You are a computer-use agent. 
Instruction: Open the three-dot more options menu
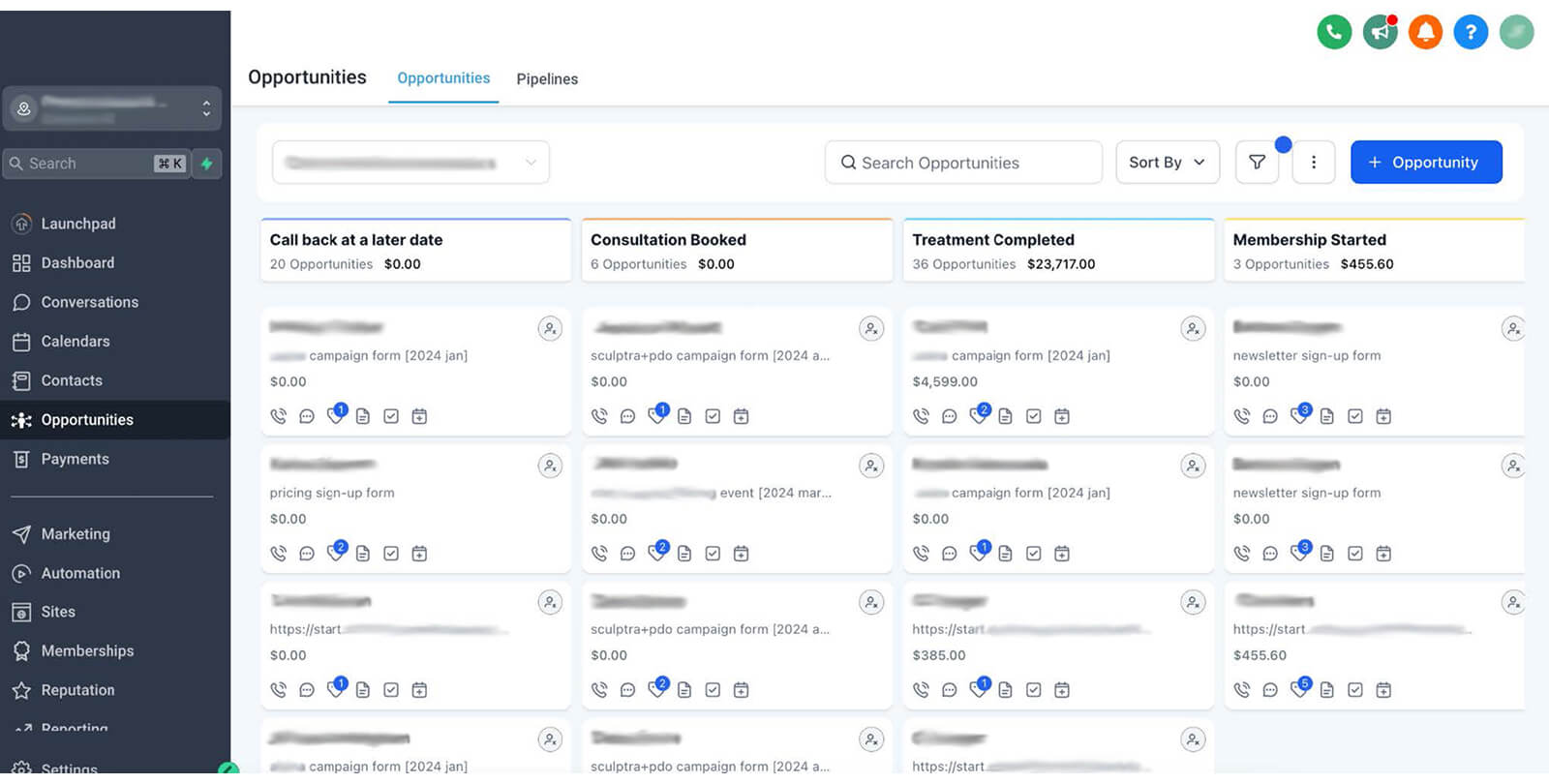1314,163
